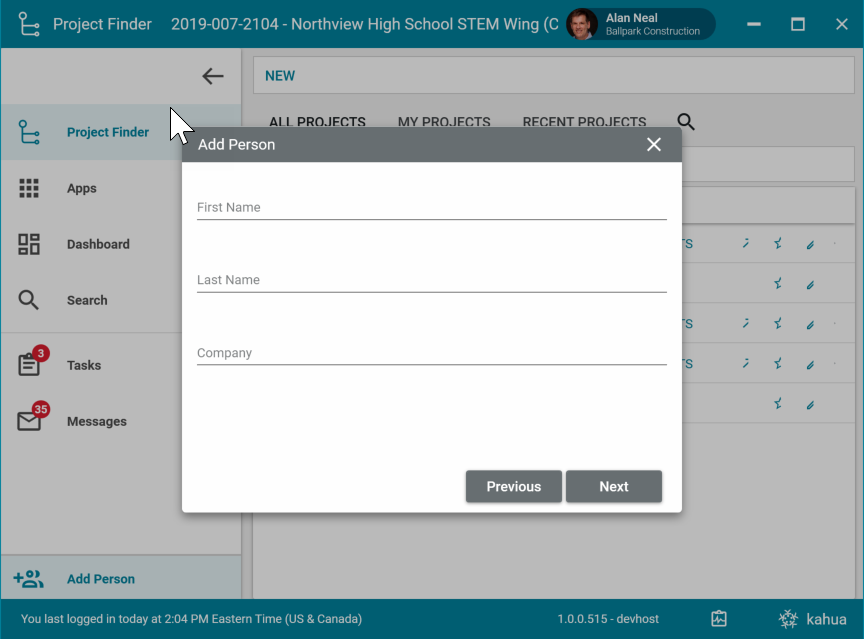
Task: Click the Dashboard layout icon
Action: 29,244
